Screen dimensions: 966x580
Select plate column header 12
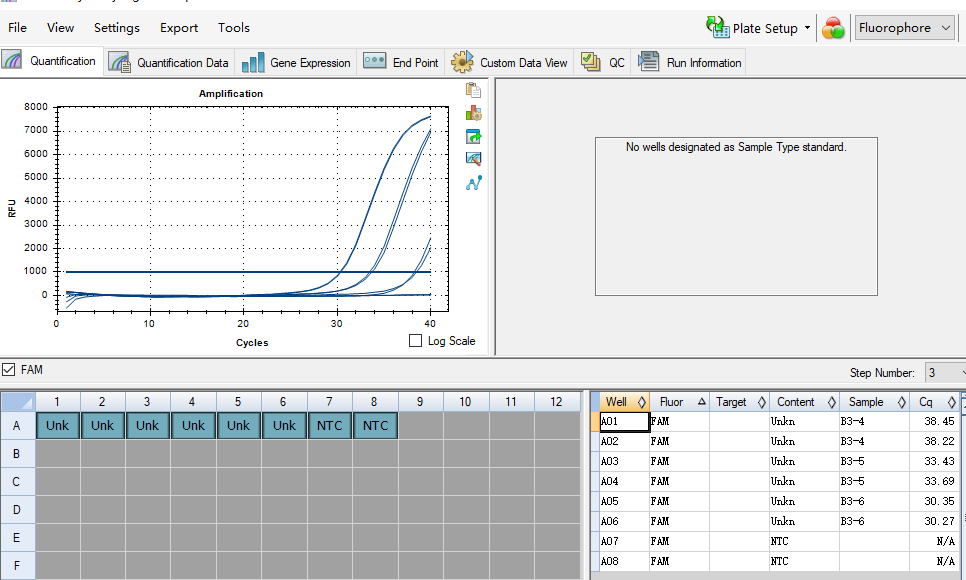[x=556, y=402]
